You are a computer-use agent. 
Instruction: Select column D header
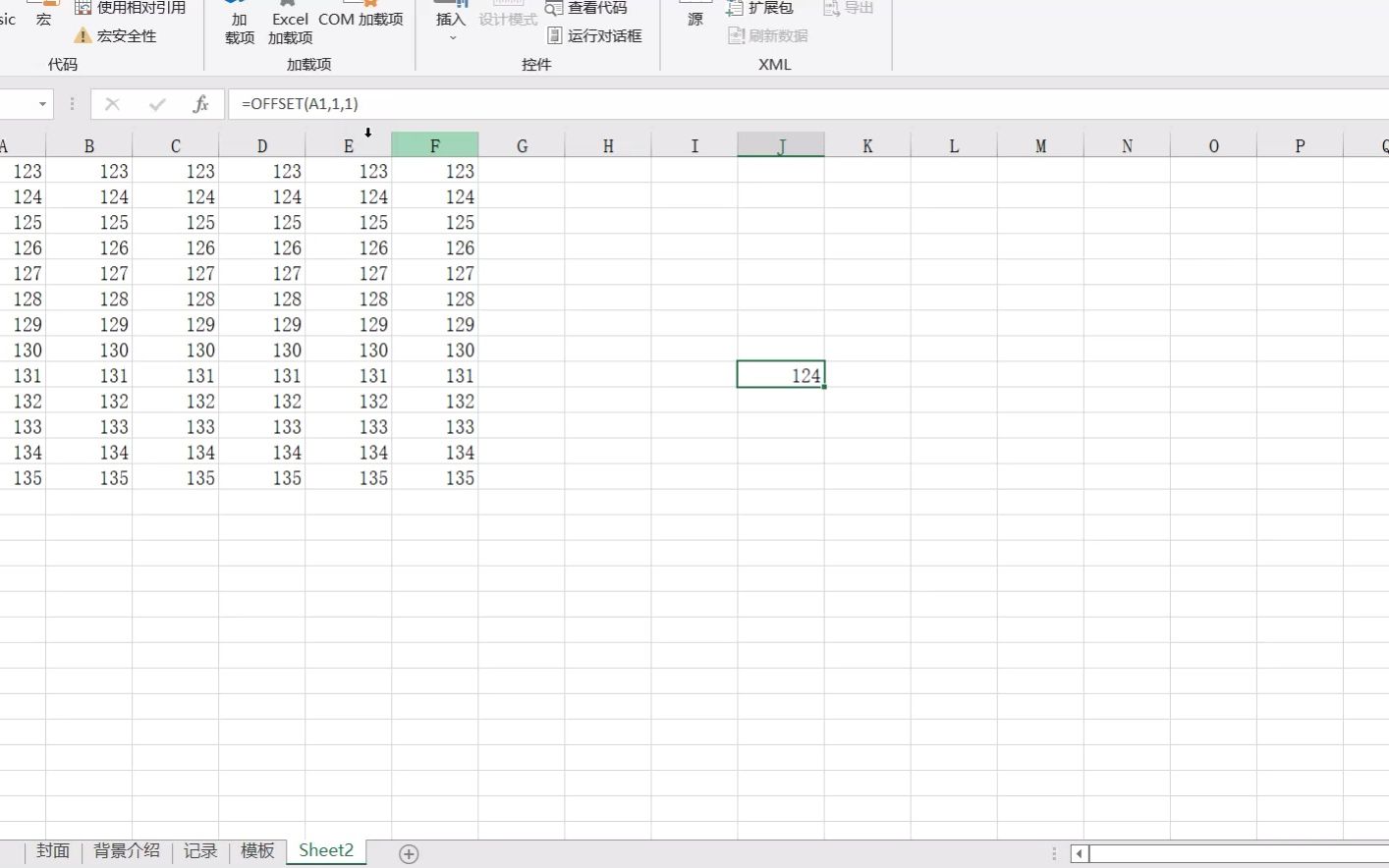click(x=261, y=145)
